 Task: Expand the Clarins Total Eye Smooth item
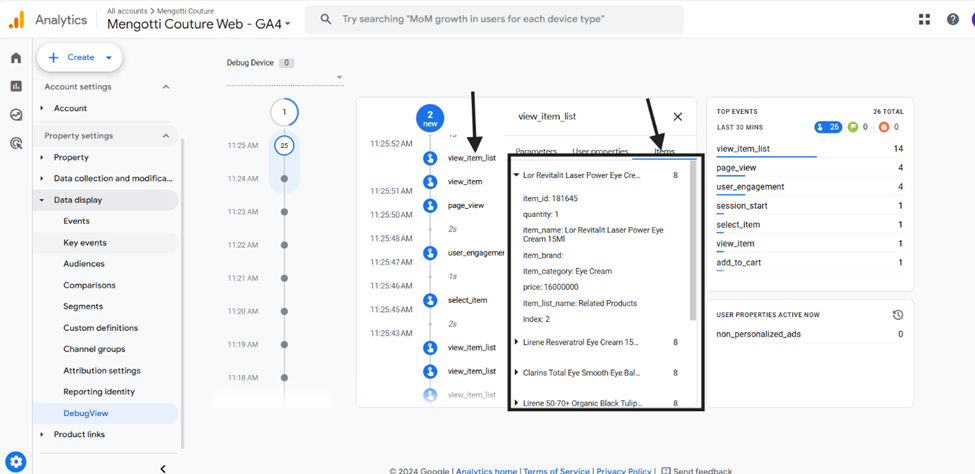click(x=516, y=373)
